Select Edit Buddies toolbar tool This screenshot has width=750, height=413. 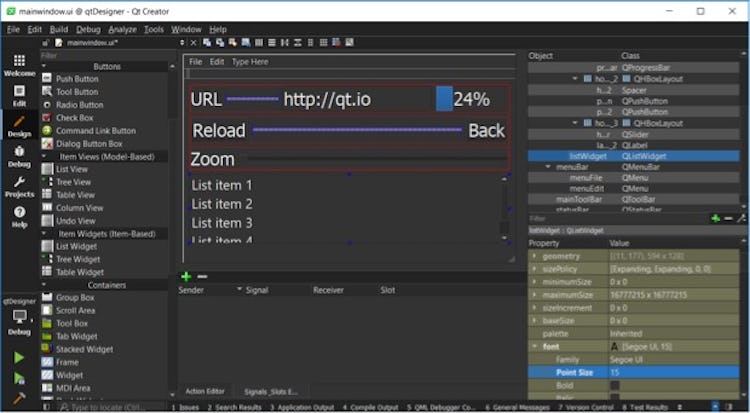(x=233, y=43)
